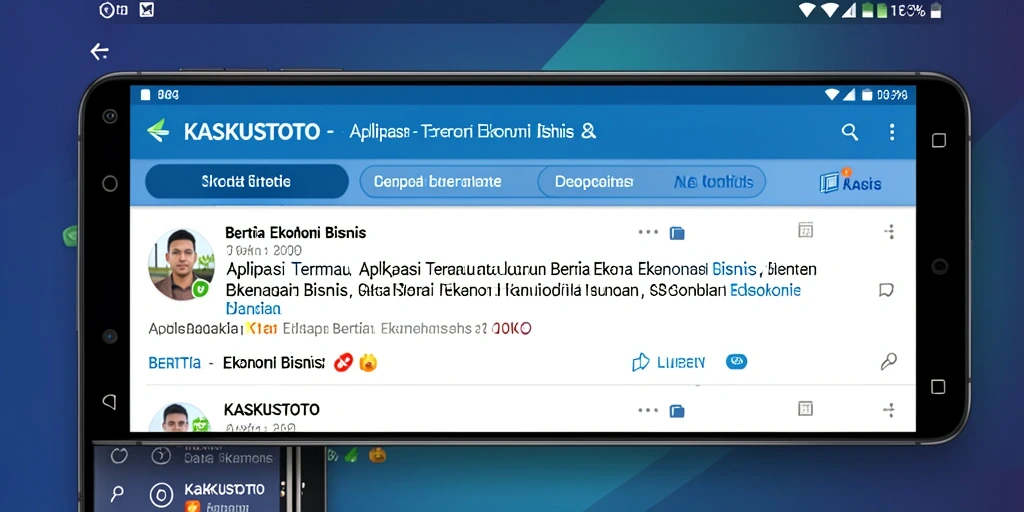Tap the comment bubble icon on first post
Viewport: 1024px width, 512px height.
[x=886, y=290]
